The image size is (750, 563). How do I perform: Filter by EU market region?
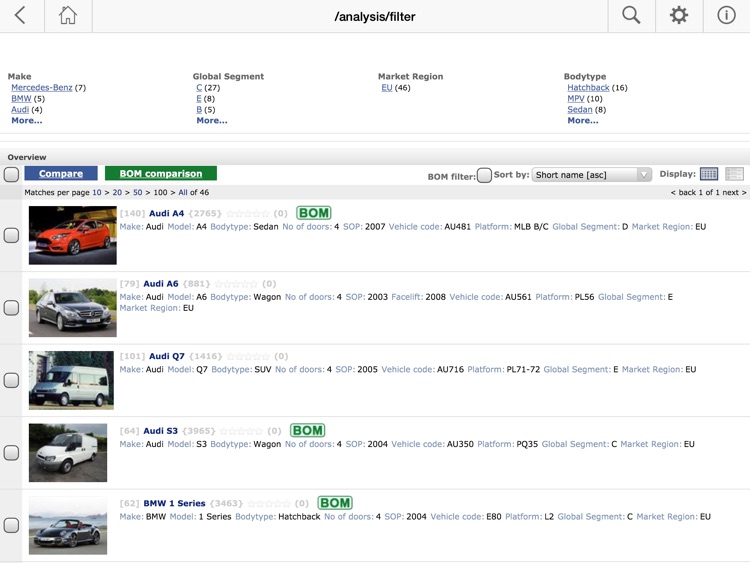[x=387, y=88]
